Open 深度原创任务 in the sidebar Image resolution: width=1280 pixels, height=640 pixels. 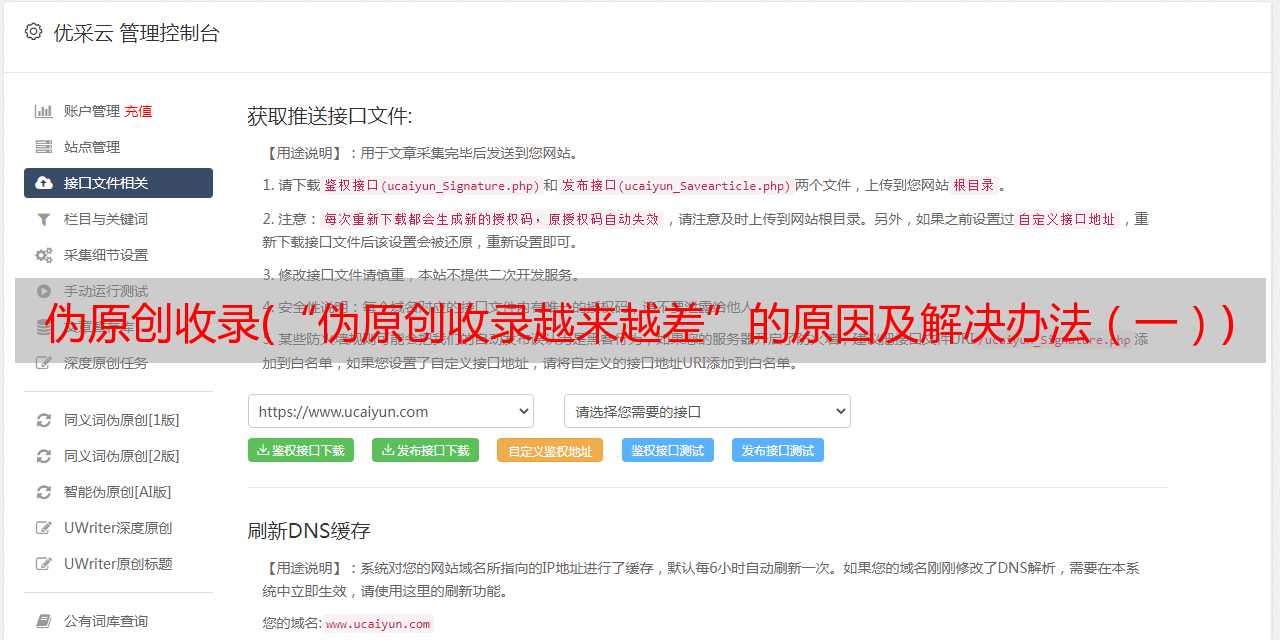106,363
